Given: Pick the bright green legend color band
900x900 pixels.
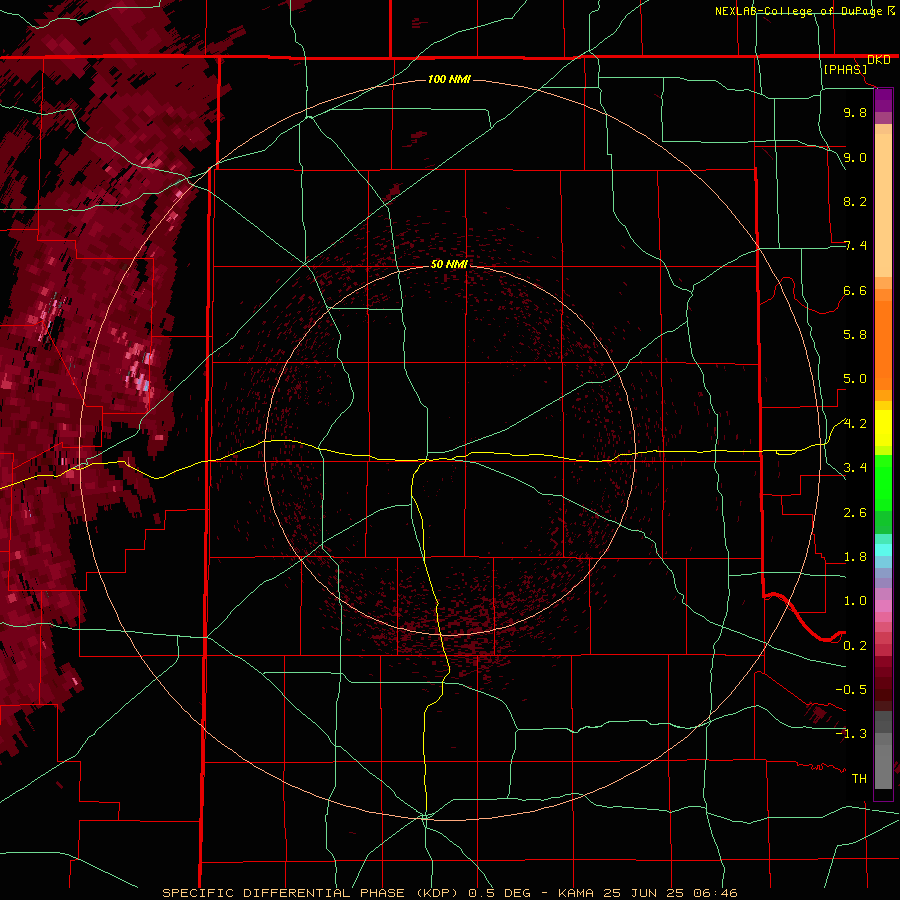Looking at the screenshot, I should pos(883,482).
